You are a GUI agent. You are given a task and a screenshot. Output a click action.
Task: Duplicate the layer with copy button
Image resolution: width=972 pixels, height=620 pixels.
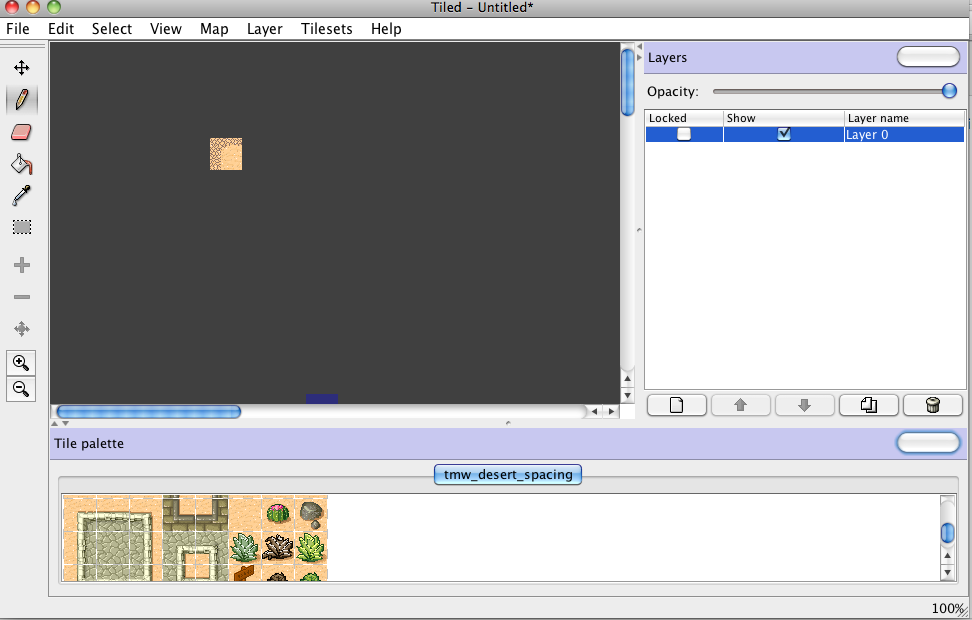point(869,405)
